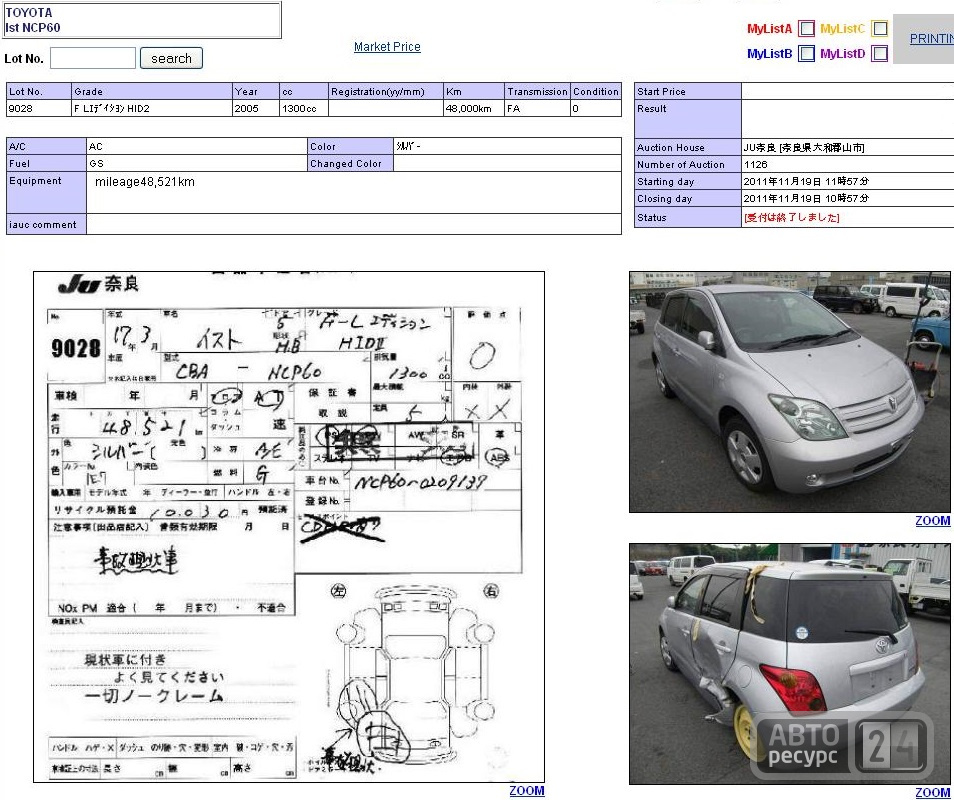Click ZOOM under the front car photo
Image resolution: width=954 pixels, height=800 pixels.
click(x=932, y=521)
